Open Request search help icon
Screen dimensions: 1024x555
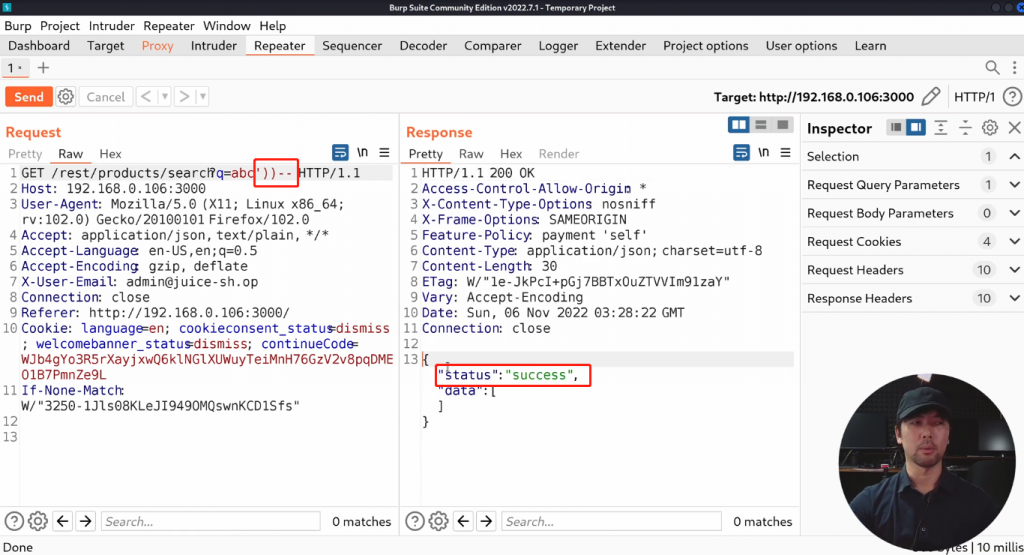14,521
